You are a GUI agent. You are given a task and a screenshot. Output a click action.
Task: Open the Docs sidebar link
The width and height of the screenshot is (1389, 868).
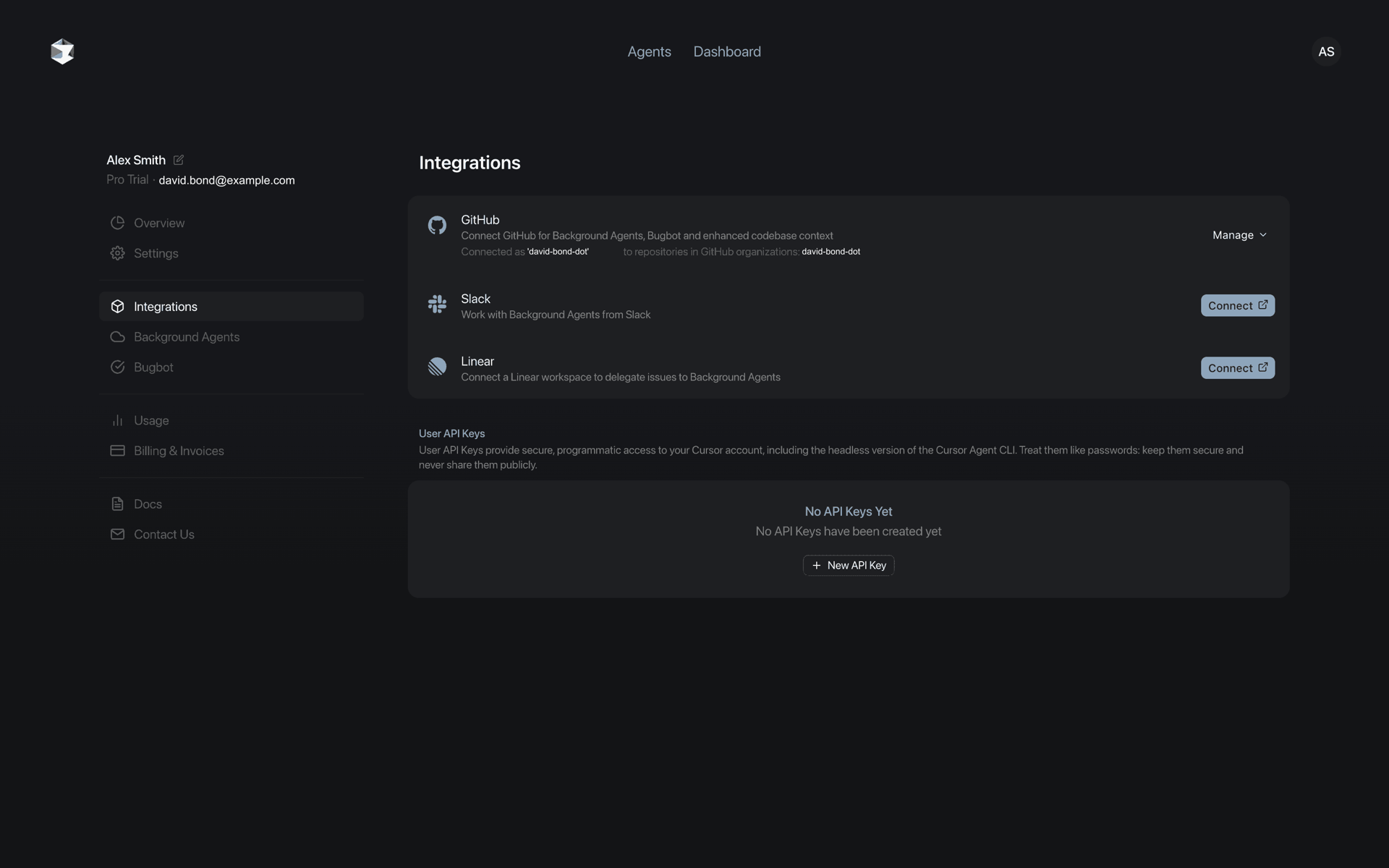click(231, 504)
